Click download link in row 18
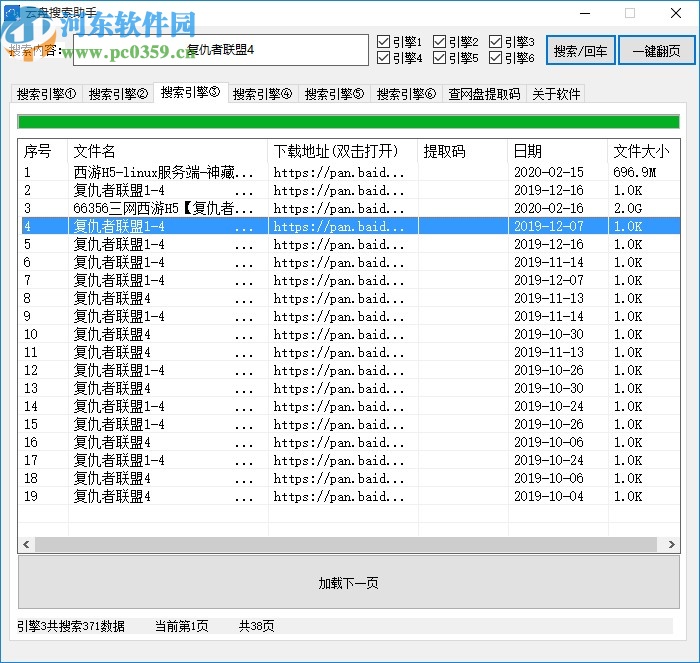 [x=339, y=478]
